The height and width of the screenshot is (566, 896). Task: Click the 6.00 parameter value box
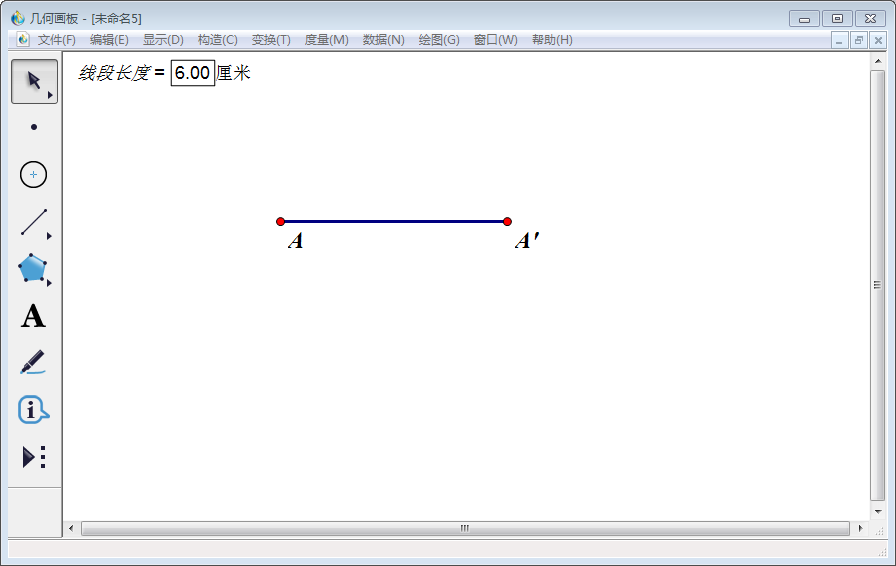pyautogui.click(x=193, y=73)
